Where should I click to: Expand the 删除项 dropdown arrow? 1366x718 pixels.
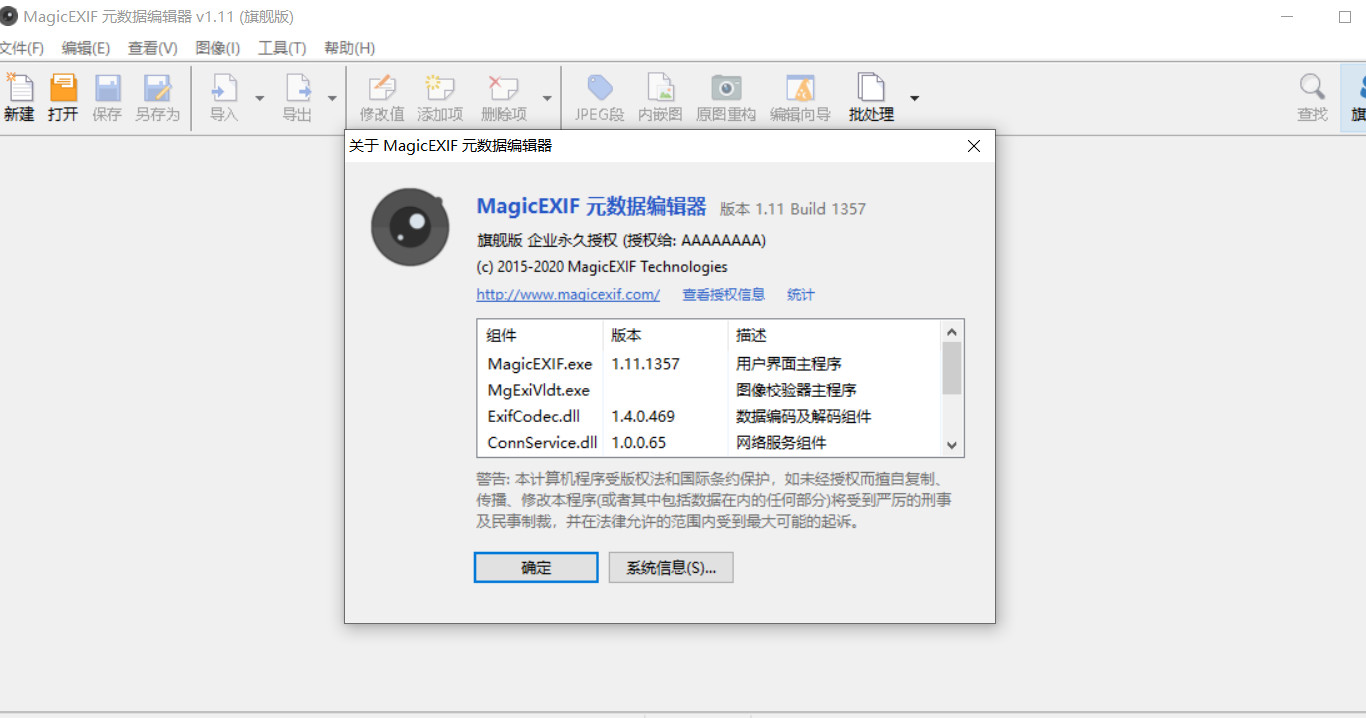point(547,98)
